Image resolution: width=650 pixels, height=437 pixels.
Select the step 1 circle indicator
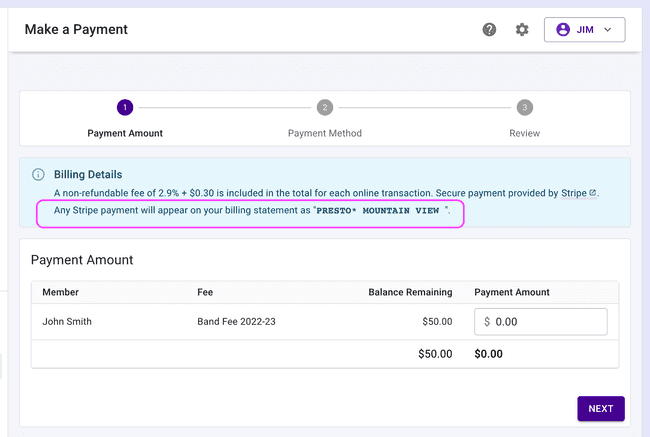point(125,108)
